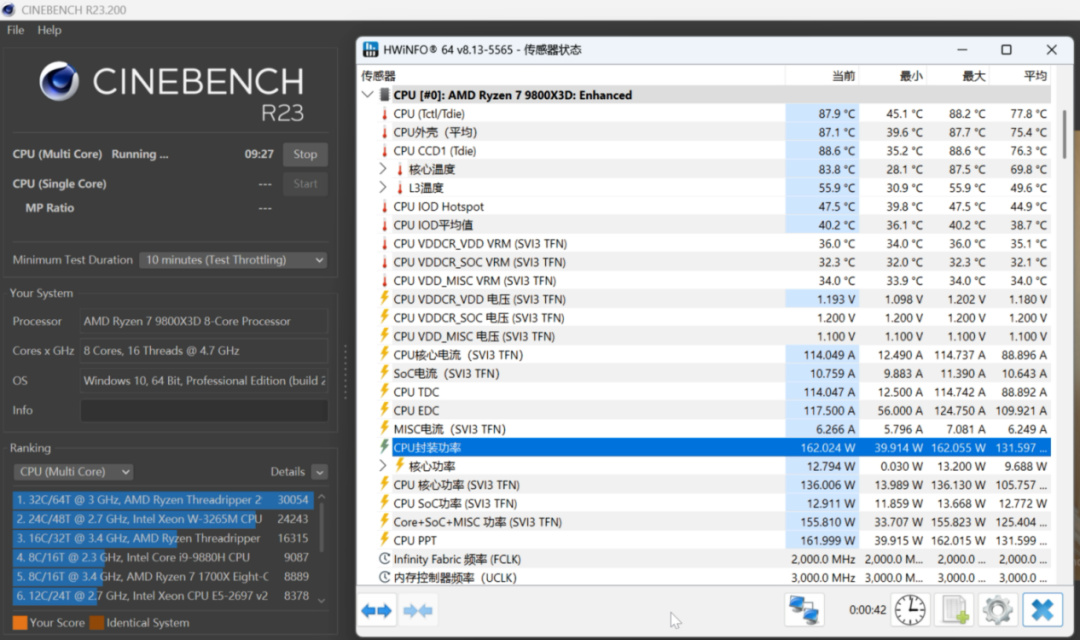Open the File menu in Cinebench
The width and height of the screenshot is (1080, 640).
click(15, 30)
